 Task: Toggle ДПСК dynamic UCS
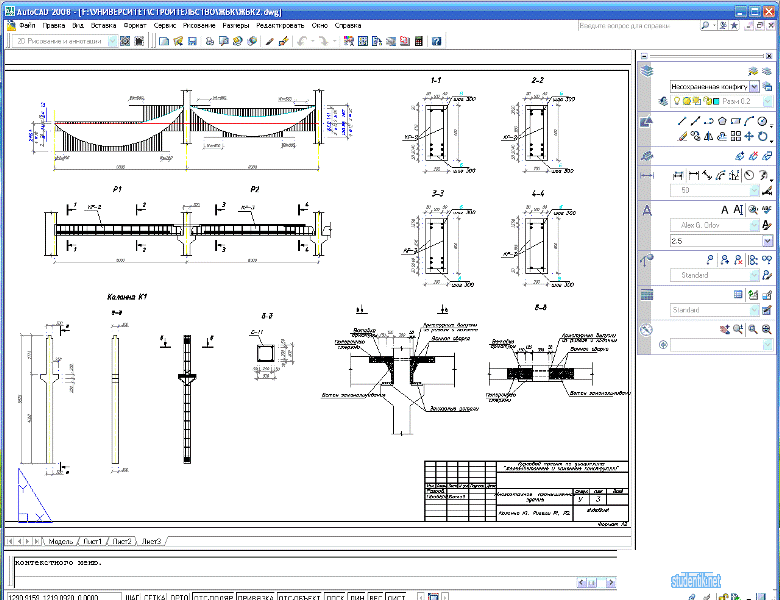click(335, 597)
